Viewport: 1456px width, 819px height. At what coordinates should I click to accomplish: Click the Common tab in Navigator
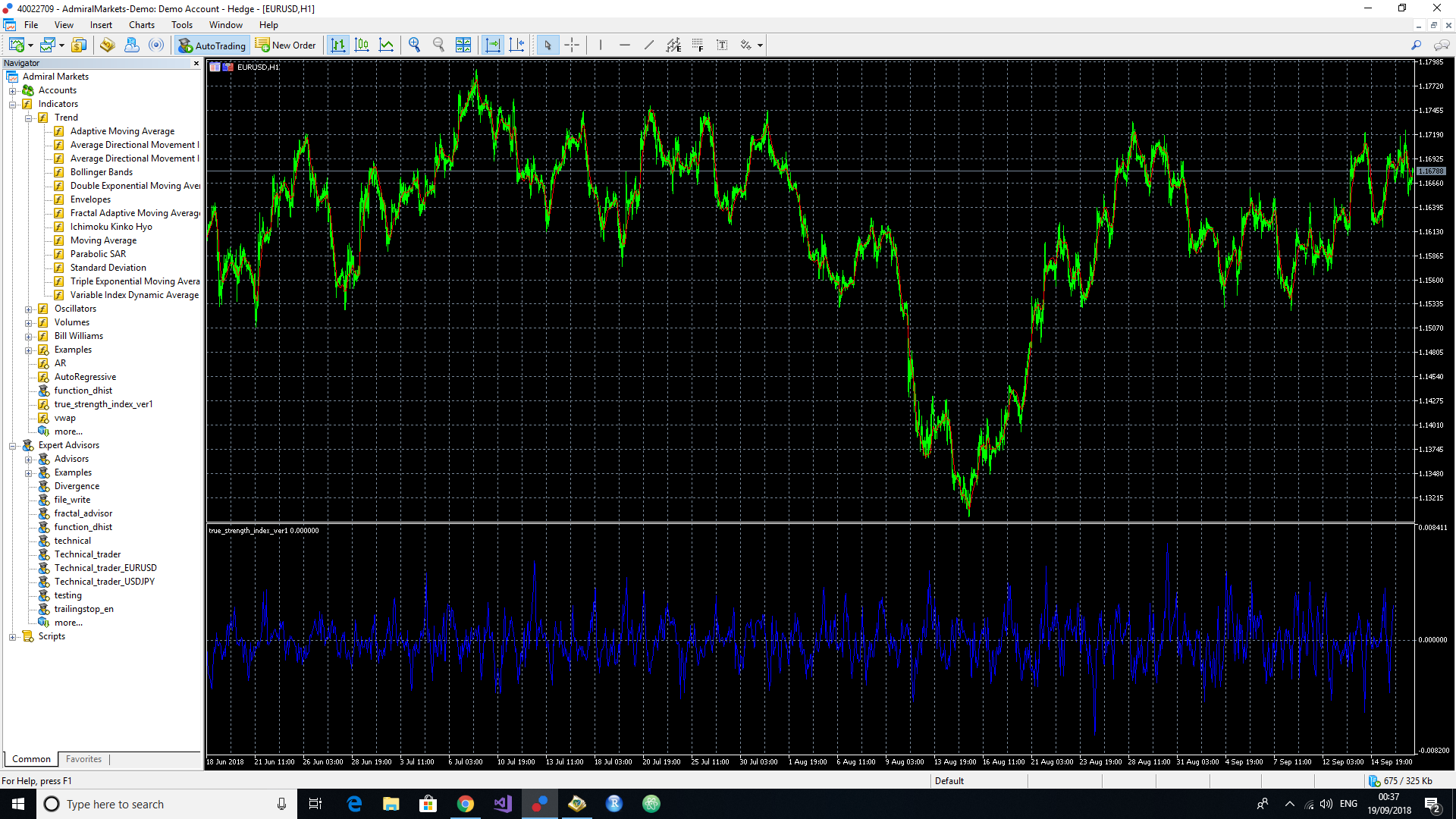coord(30,759)
